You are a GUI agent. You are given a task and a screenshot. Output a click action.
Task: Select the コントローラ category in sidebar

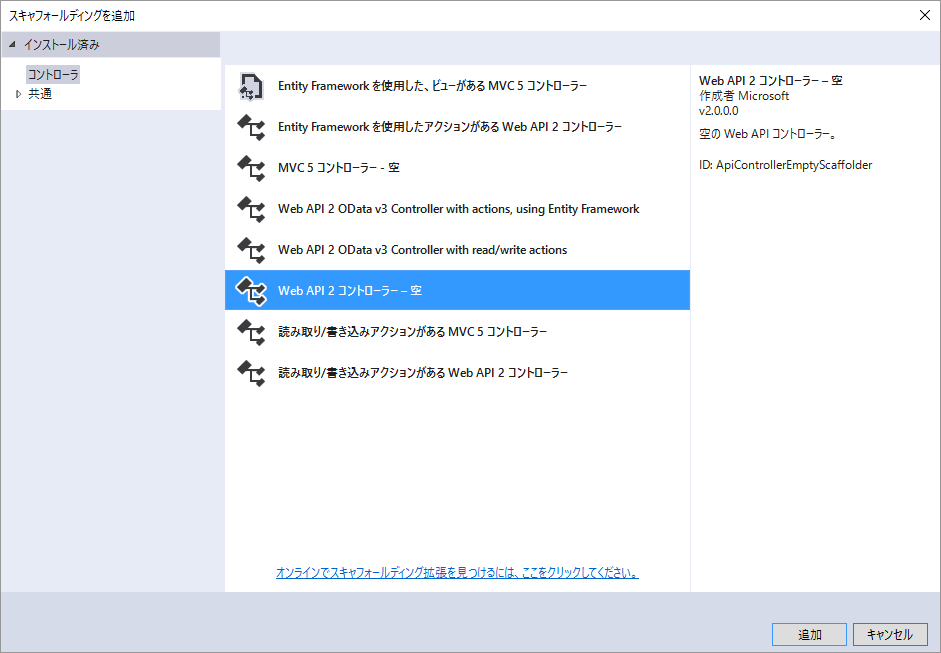52,74
